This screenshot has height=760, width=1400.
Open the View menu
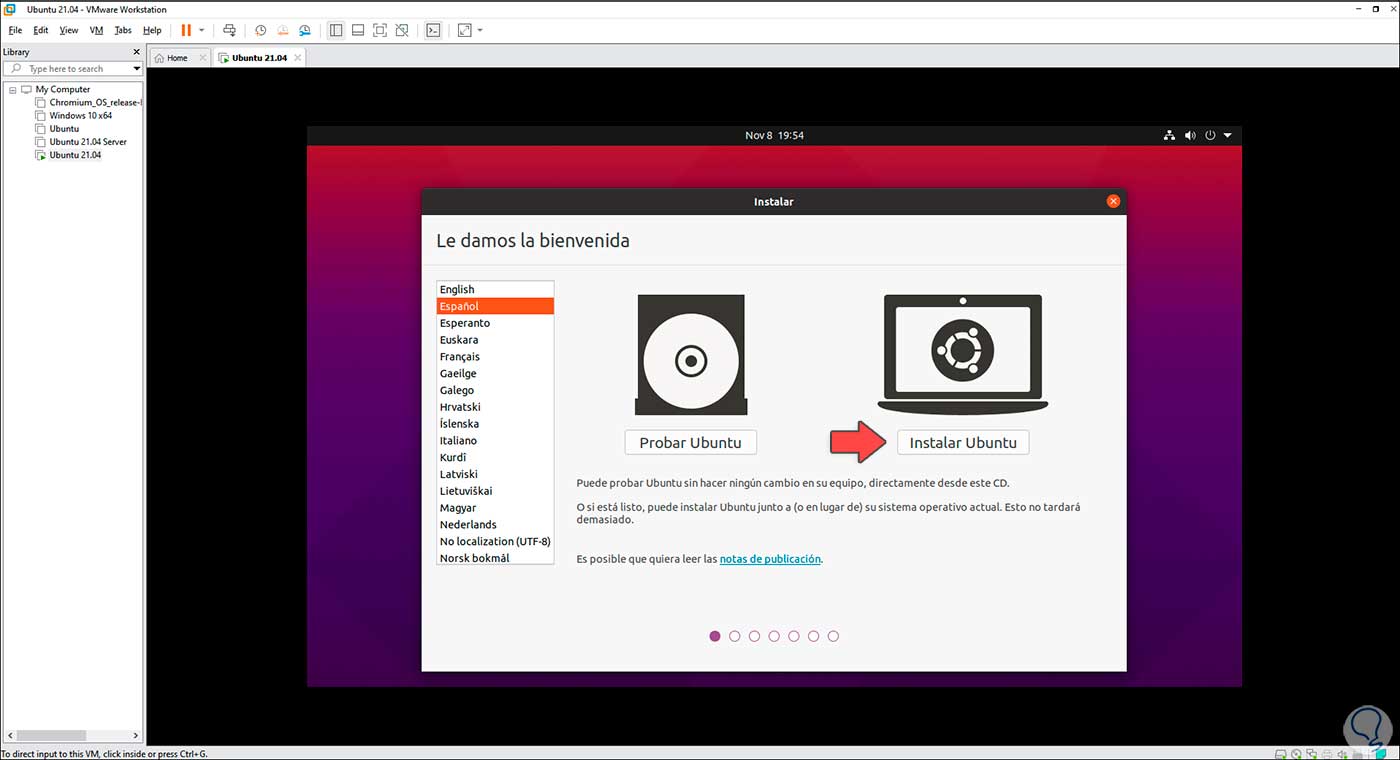point(68,30)
